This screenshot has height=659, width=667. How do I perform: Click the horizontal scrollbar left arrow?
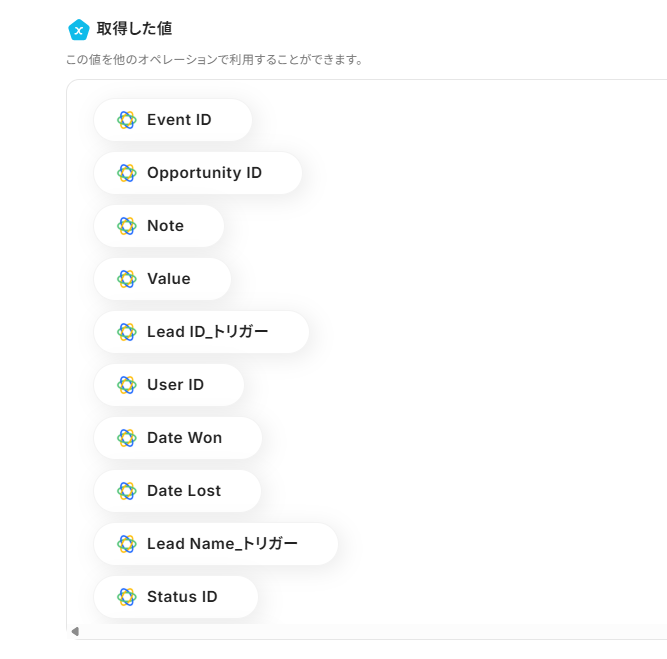(x=75, y=632)
